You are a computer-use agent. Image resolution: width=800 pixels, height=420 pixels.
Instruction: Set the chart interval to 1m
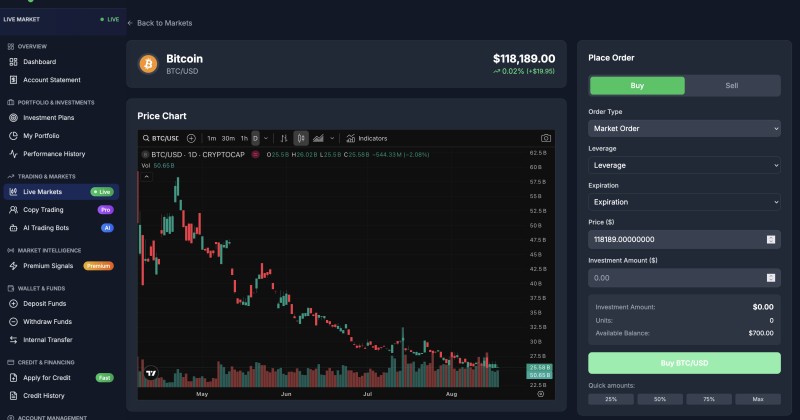[211, 138]
